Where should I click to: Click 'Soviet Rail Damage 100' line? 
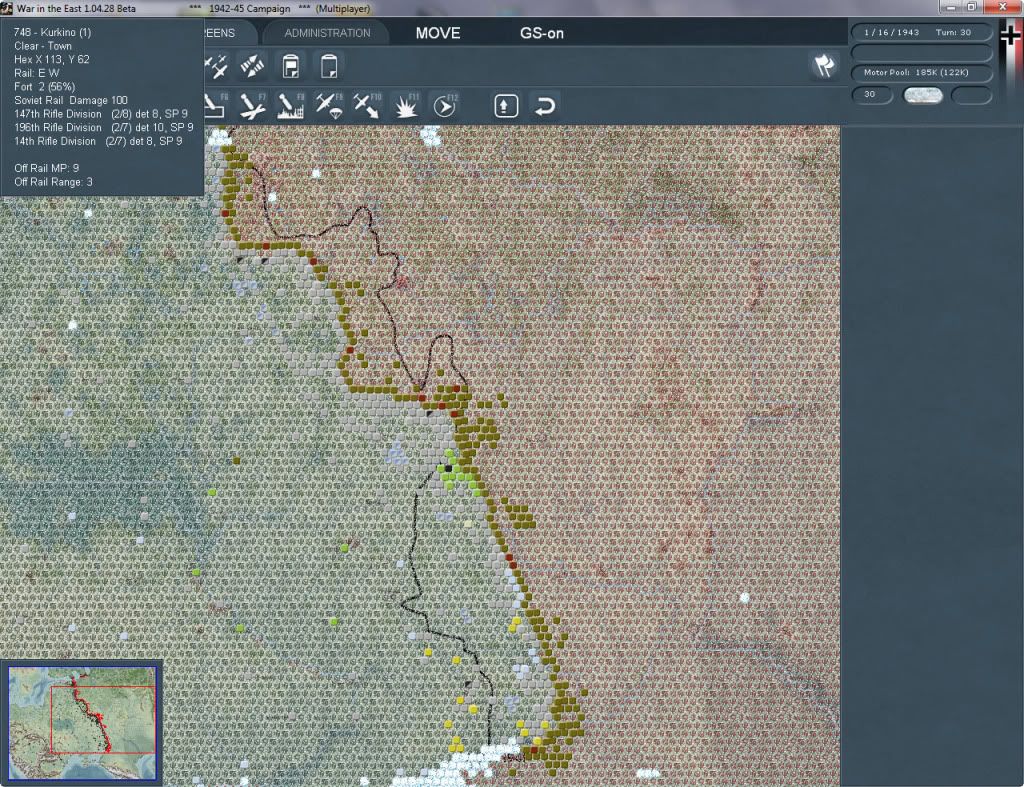pyautogui.click(x=71, y=101)
